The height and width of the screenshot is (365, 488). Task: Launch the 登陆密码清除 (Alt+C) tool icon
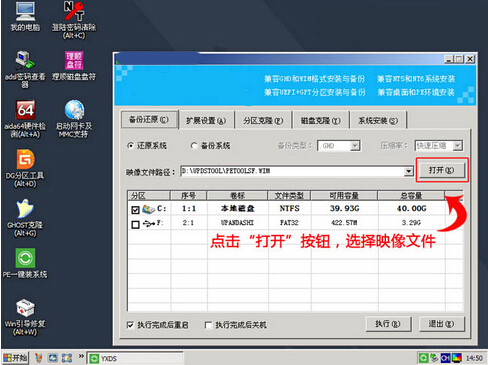click(74, 20)
